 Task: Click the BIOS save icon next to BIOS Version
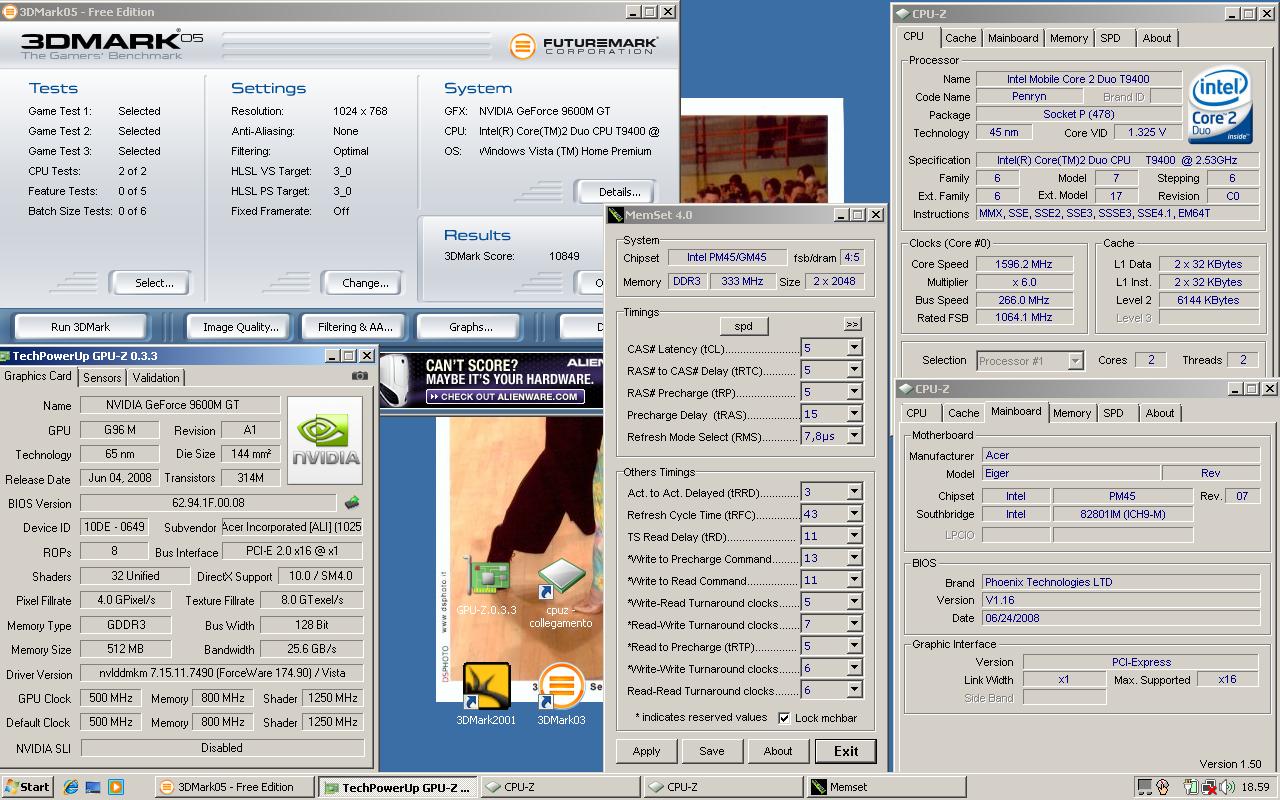coord(351,503)
